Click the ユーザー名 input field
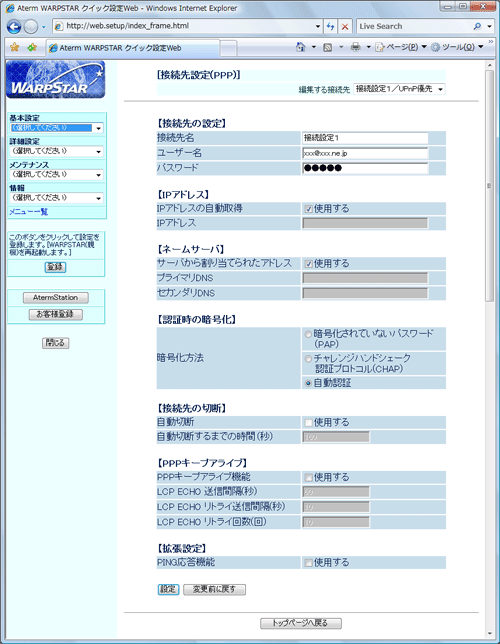The width and height of the screenshot is (500, 644). pos(365,153)
